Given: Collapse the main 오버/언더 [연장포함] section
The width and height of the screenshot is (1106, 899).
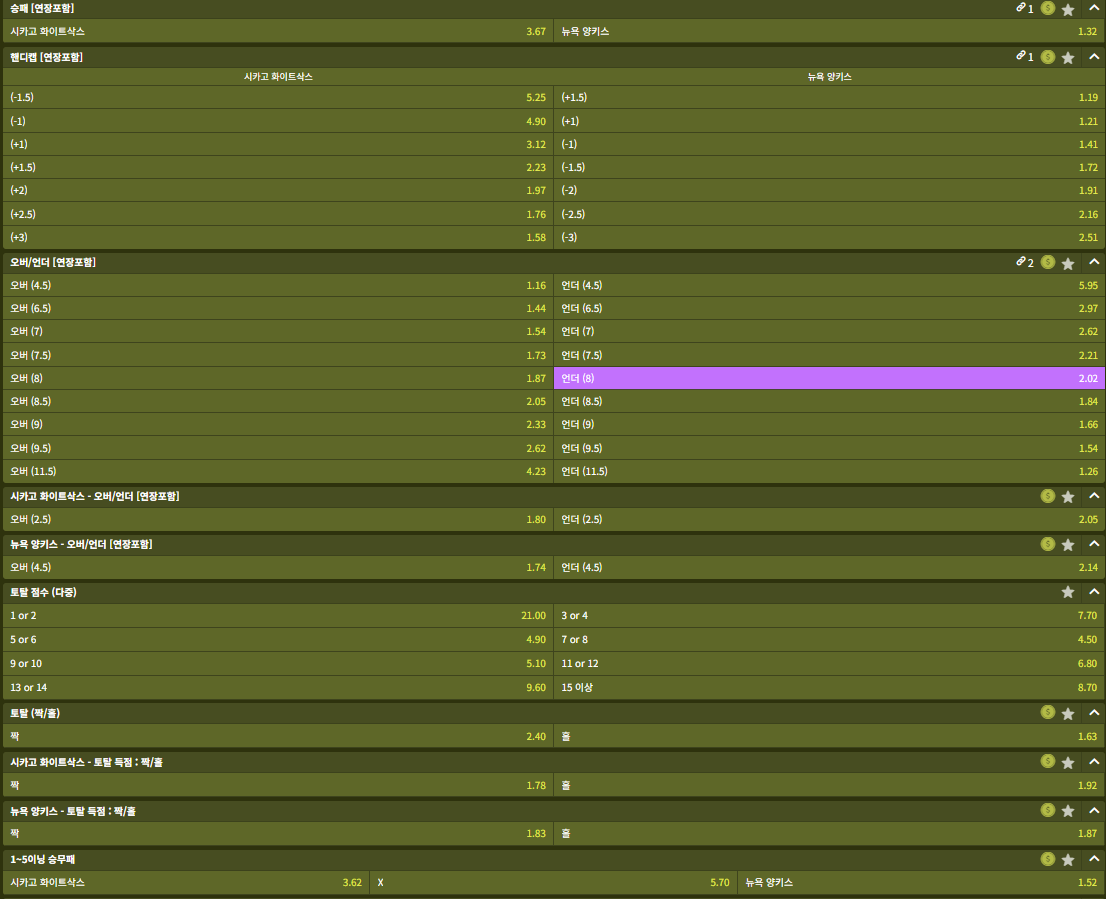Looking at the screenshot, I should point(1094,262).
